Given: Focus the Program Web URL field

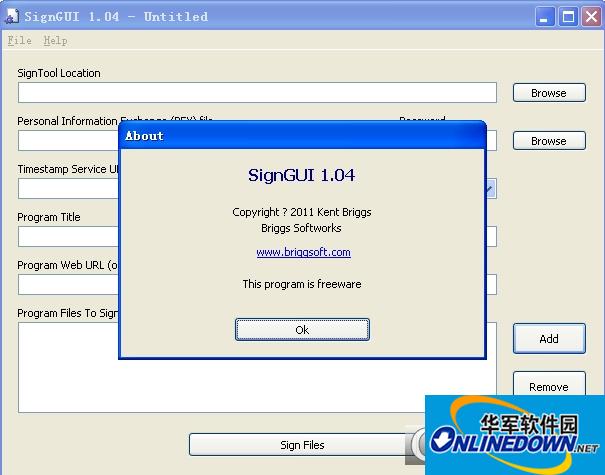Looking at the screenshot, I should pos(68,284).
